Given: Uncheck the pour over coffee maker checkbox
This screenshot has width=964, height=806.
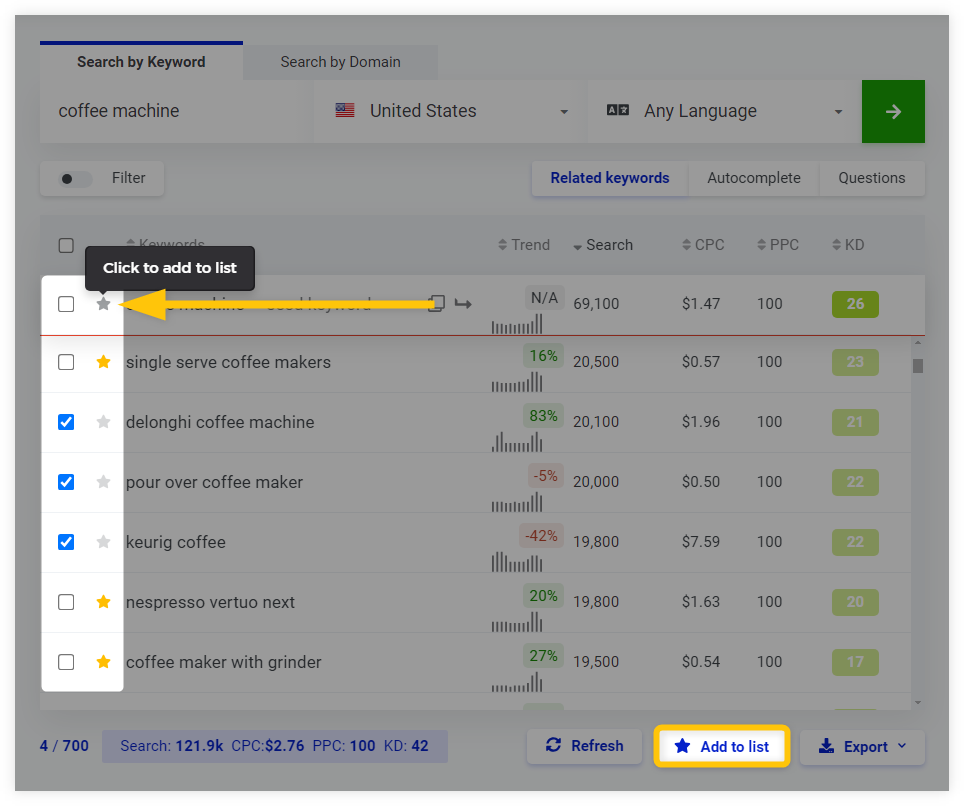Looking at the screenshot, I should 66,482.
